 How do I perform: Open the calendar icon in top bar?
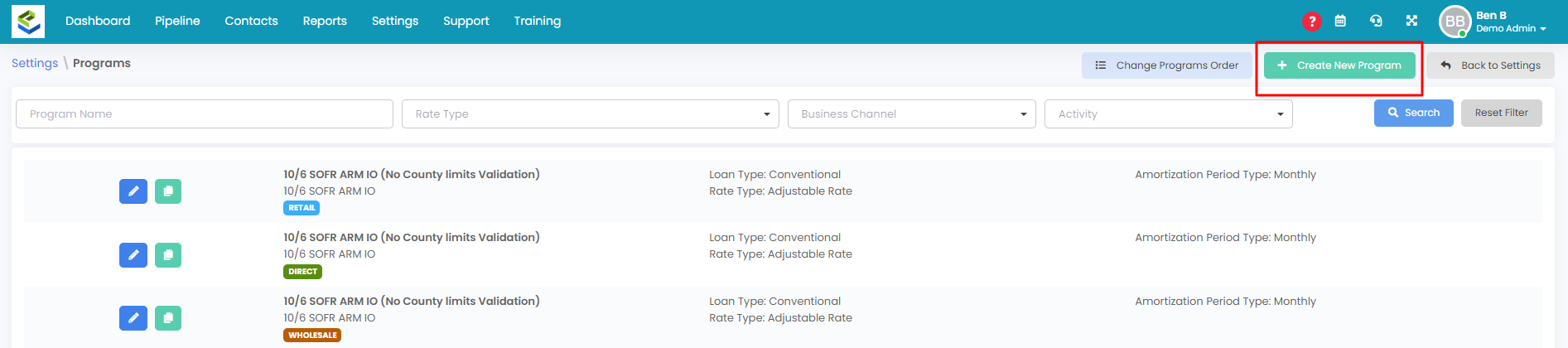coord(1340,22)
